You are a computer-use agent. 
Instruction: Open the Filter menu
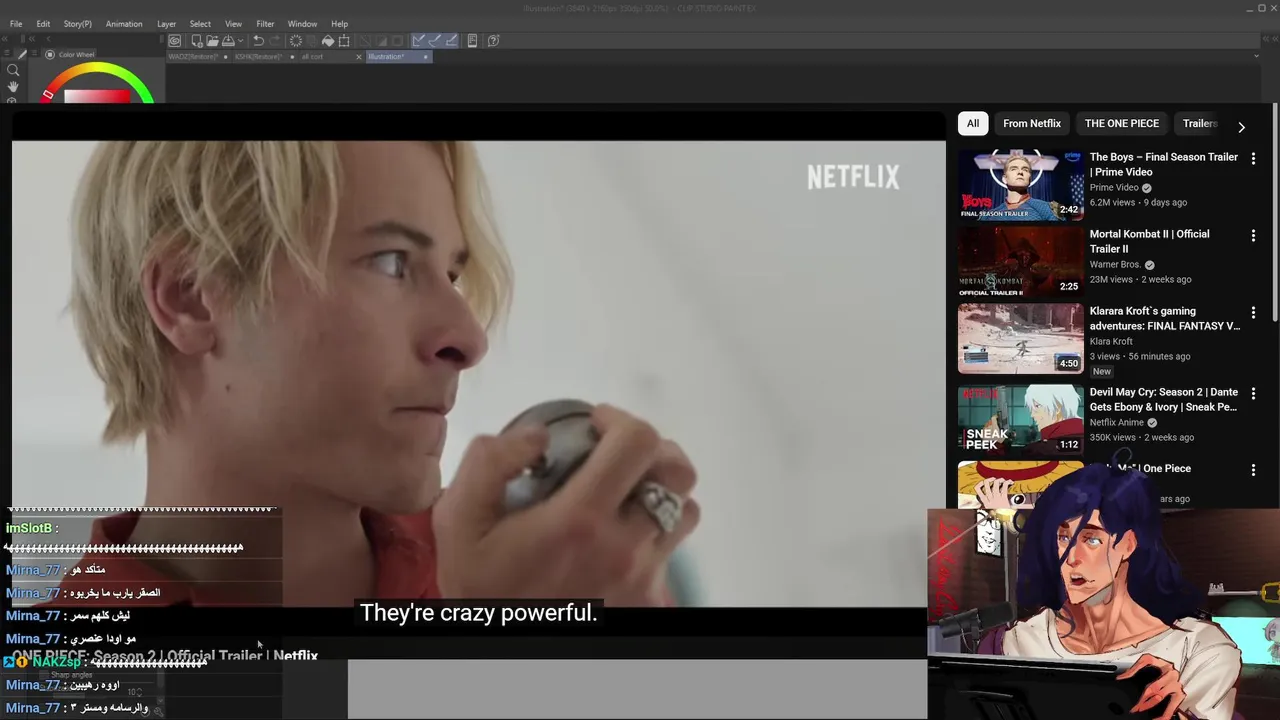pyautogui.click(x=265, y=24)
